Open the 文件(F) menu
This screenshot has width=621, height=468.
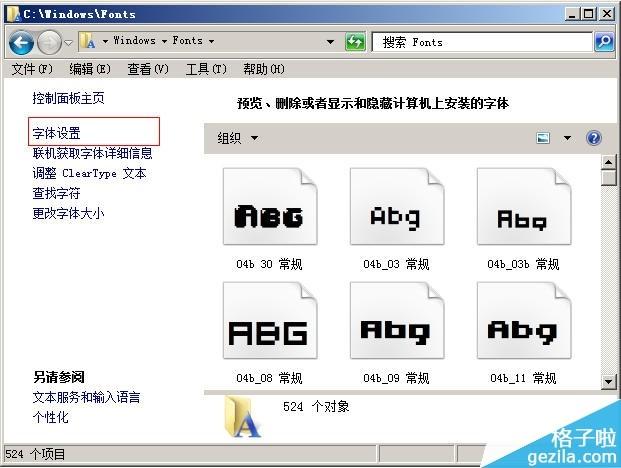32,69
